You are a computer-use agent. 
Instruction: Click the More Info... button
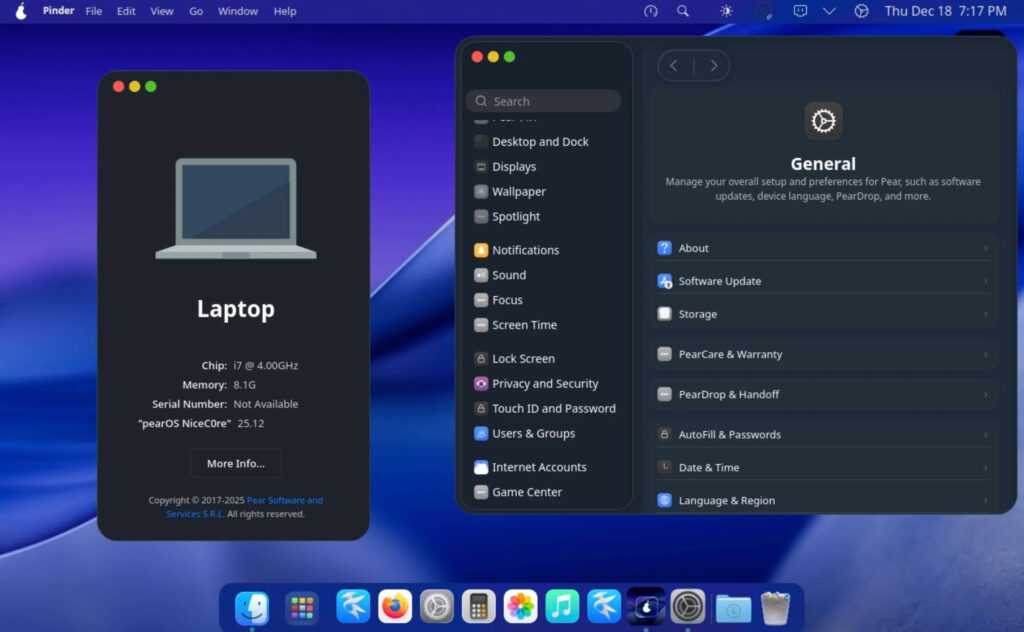click(236, 464)
